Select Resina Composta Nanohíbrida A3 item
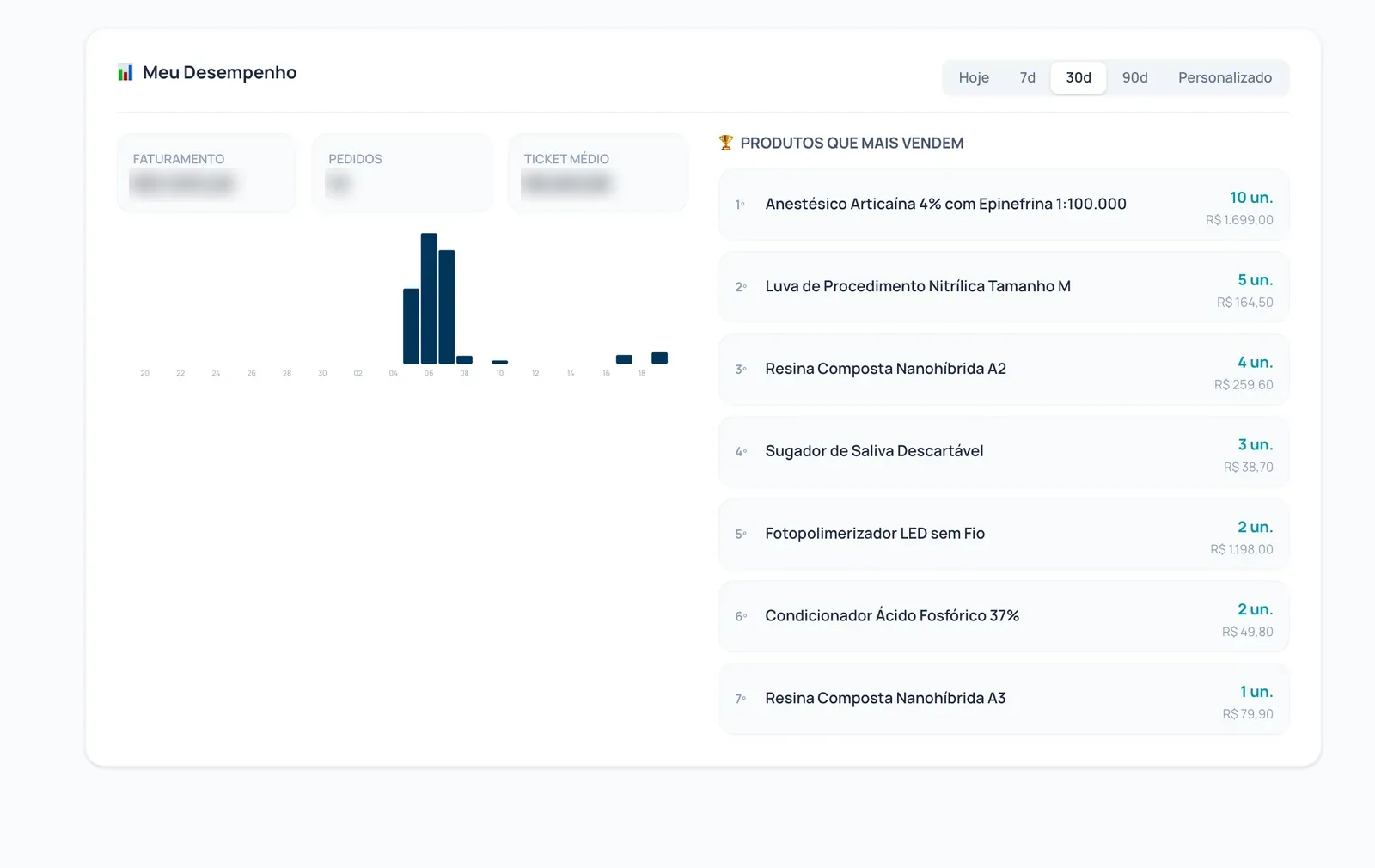 1004,699
